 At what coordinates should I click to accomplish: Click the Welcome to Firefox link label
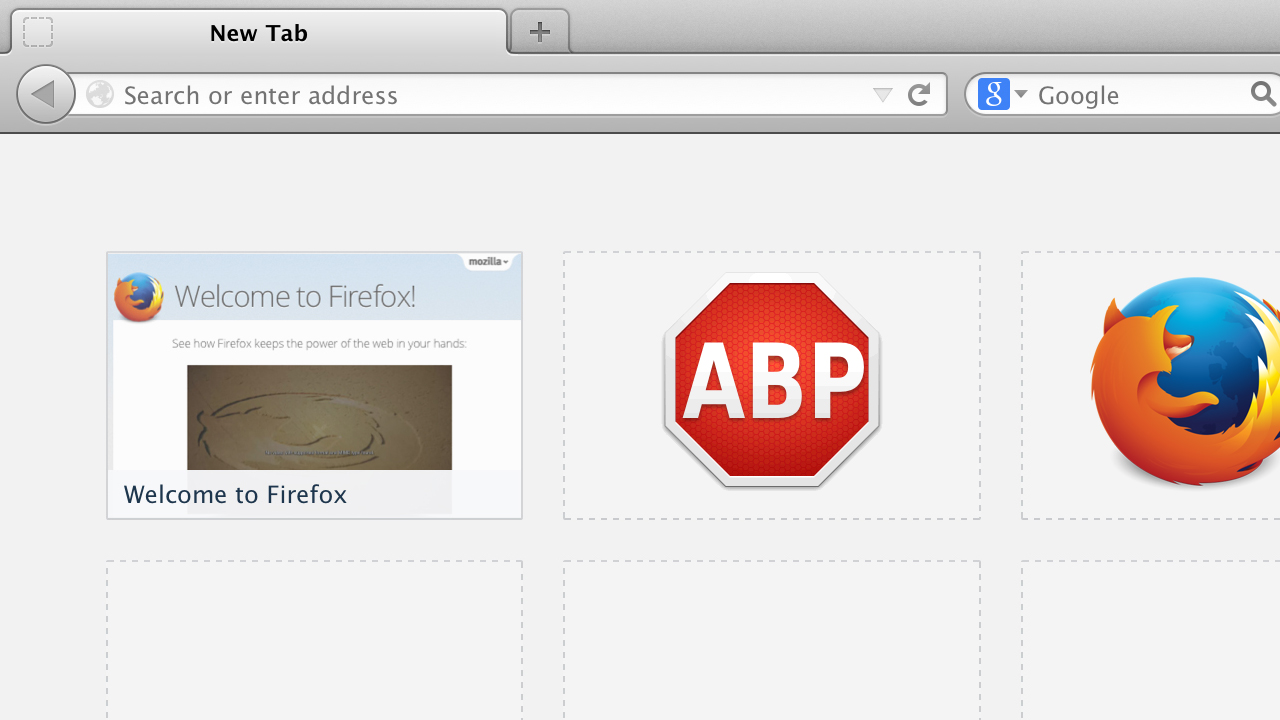(x=235, y=494)
